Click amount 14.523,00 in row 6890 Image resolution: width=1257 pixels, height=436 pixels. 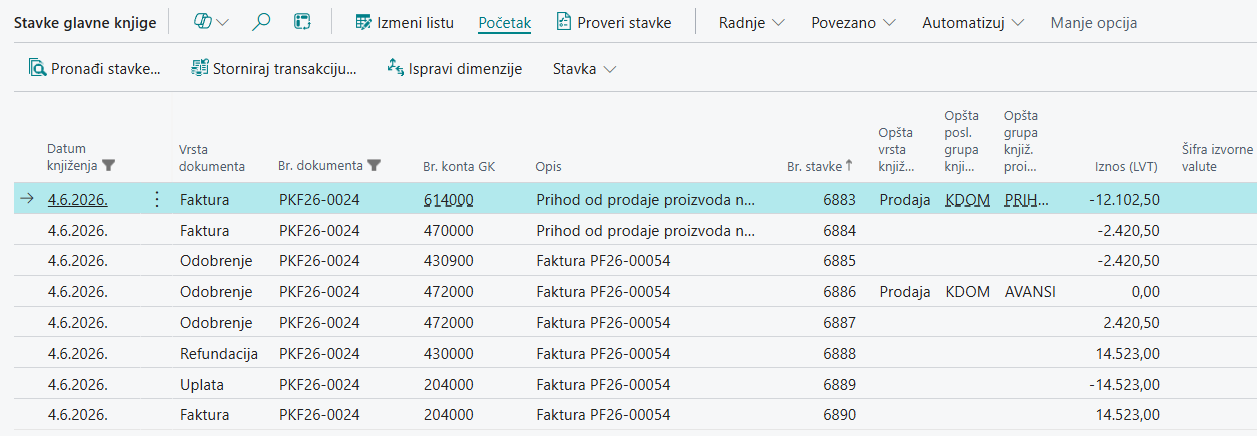1126,415
